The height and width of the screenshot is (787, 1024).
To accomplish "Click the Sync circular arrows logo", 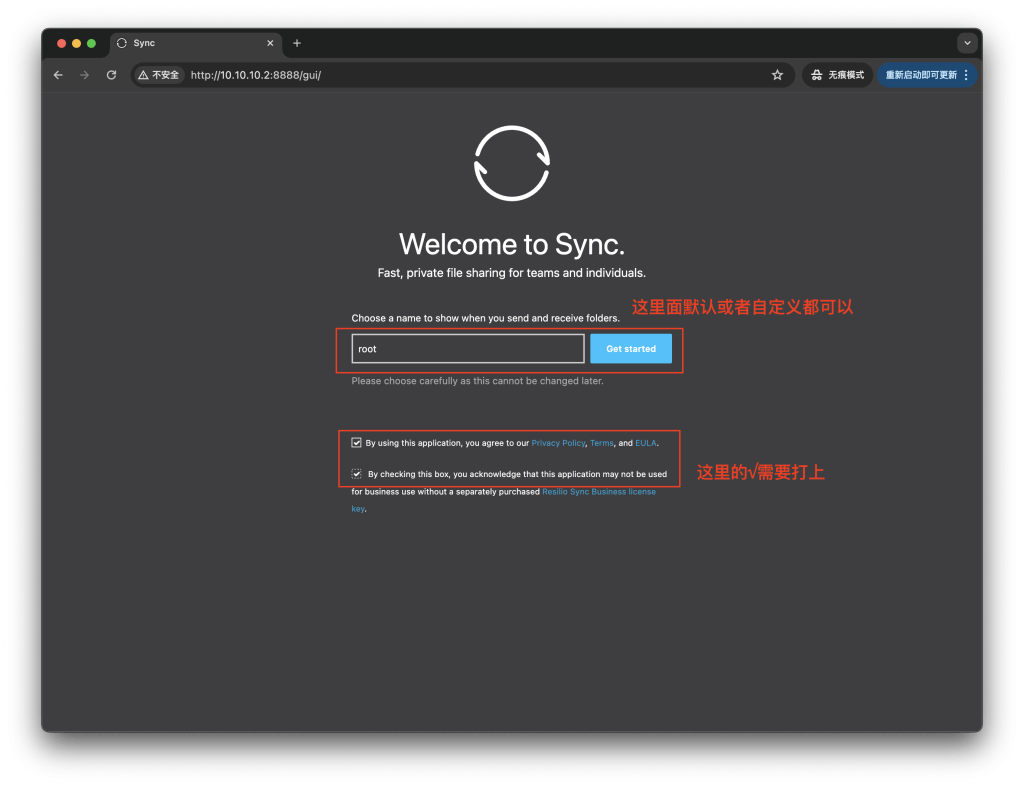I will point(512,163).
